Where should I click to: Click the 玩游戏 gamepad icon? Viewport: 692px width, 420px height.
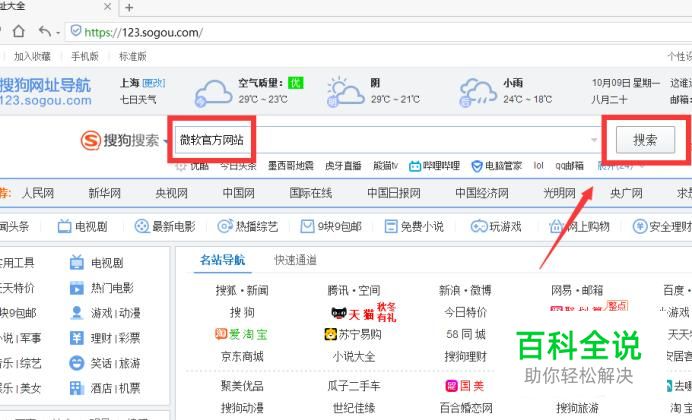pyautogui.click(x=479, y=226)
